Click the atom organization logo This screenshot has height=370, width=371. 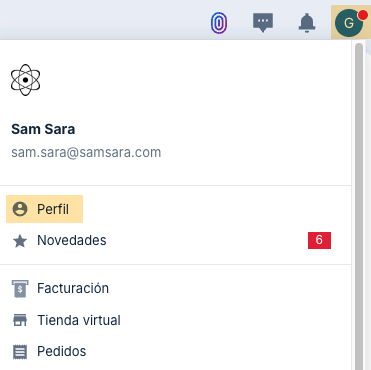click(26, 80)
